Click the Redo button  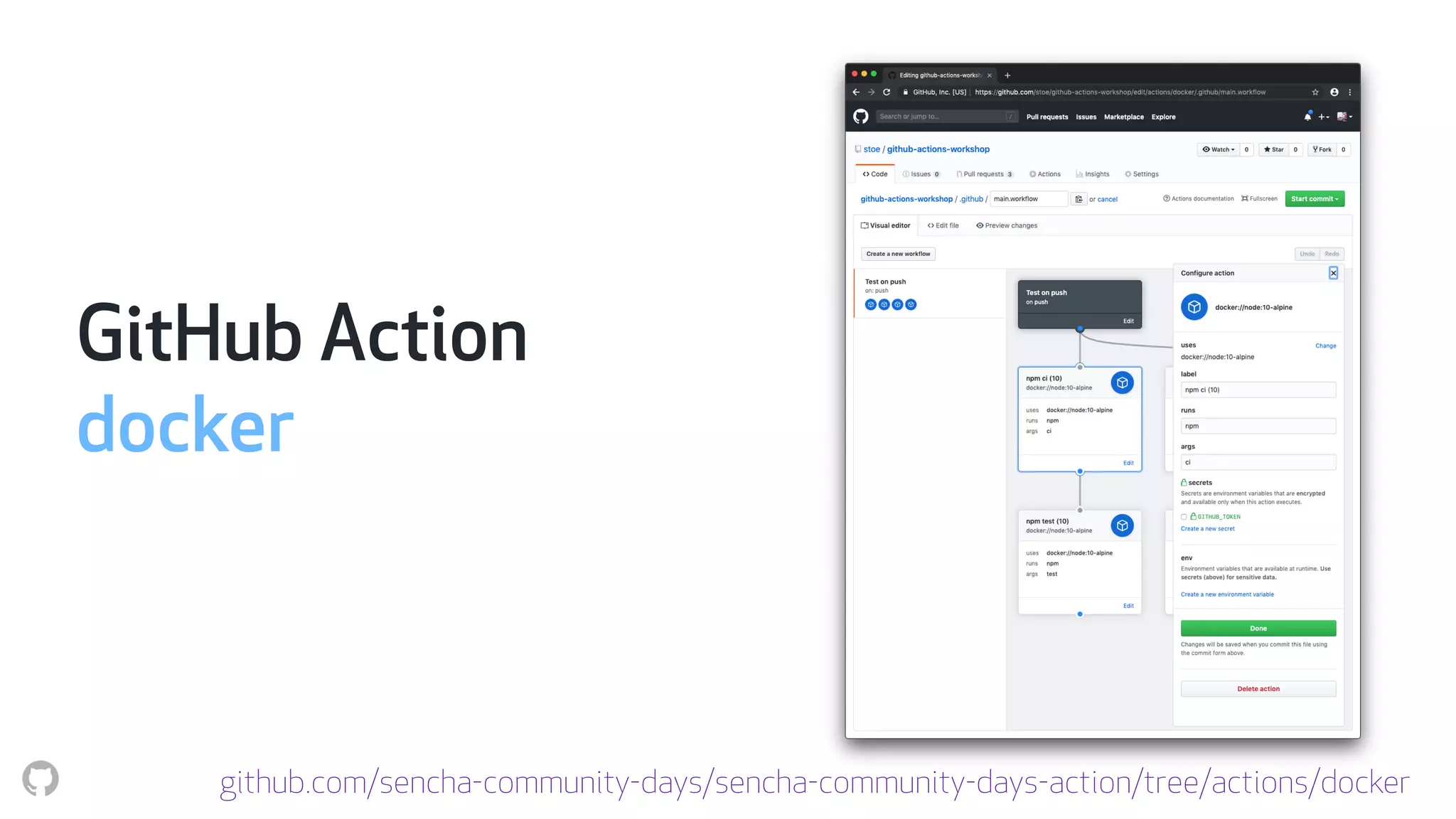(x=1332, y=254)
